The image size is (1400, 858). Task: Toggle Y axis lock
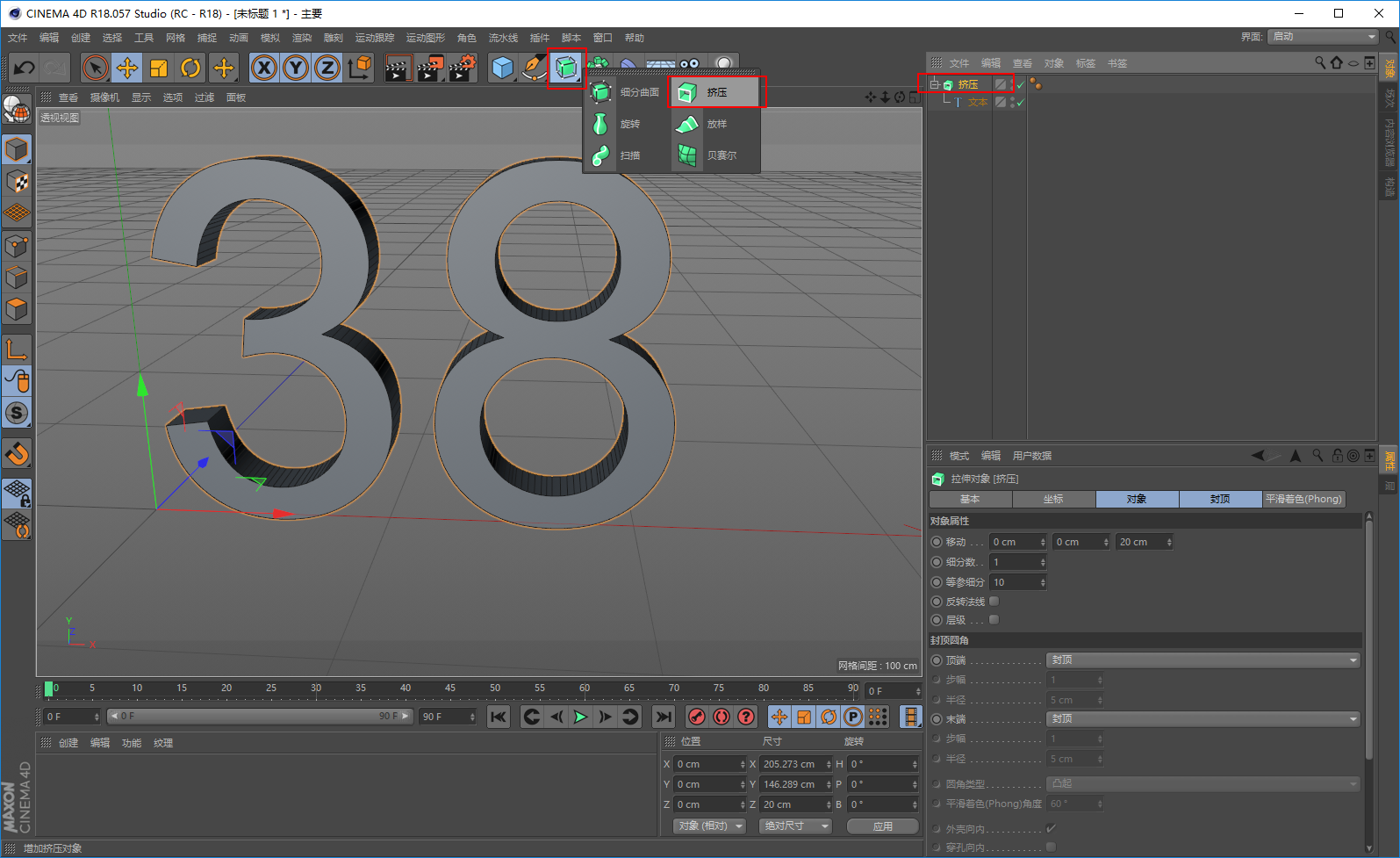click(296, 68)
